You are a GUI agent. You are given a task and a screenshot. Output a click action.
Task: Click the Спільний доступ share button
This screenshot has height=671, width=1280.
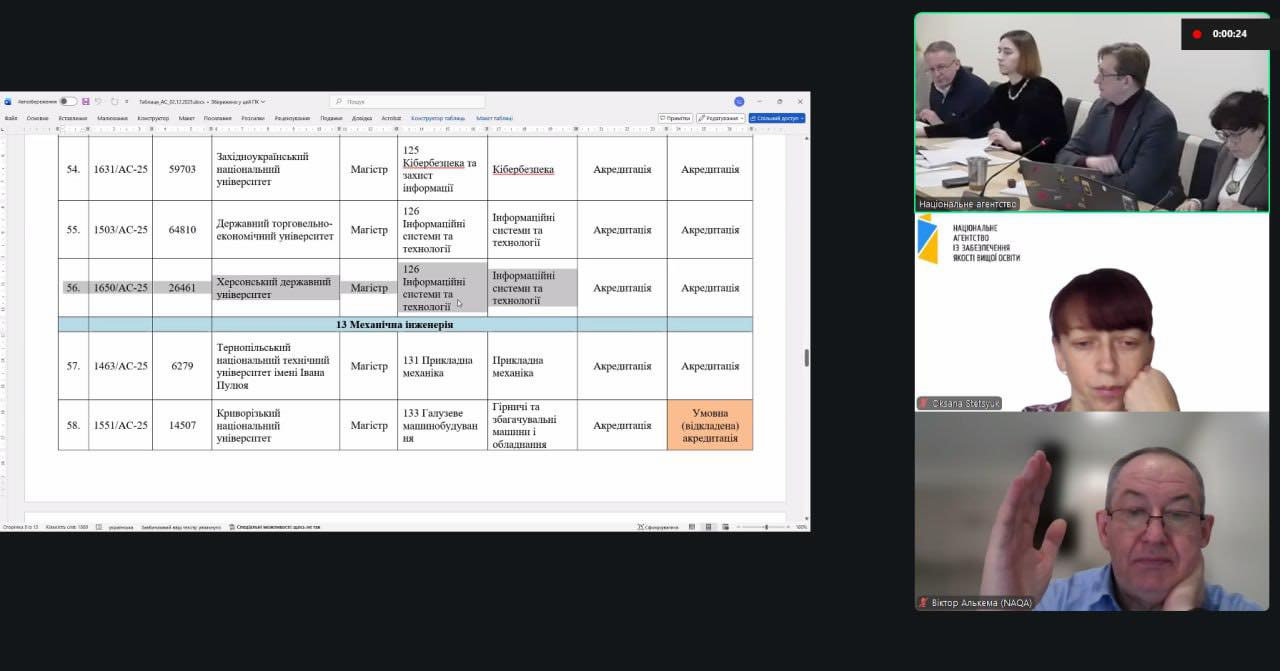point(777,118)
